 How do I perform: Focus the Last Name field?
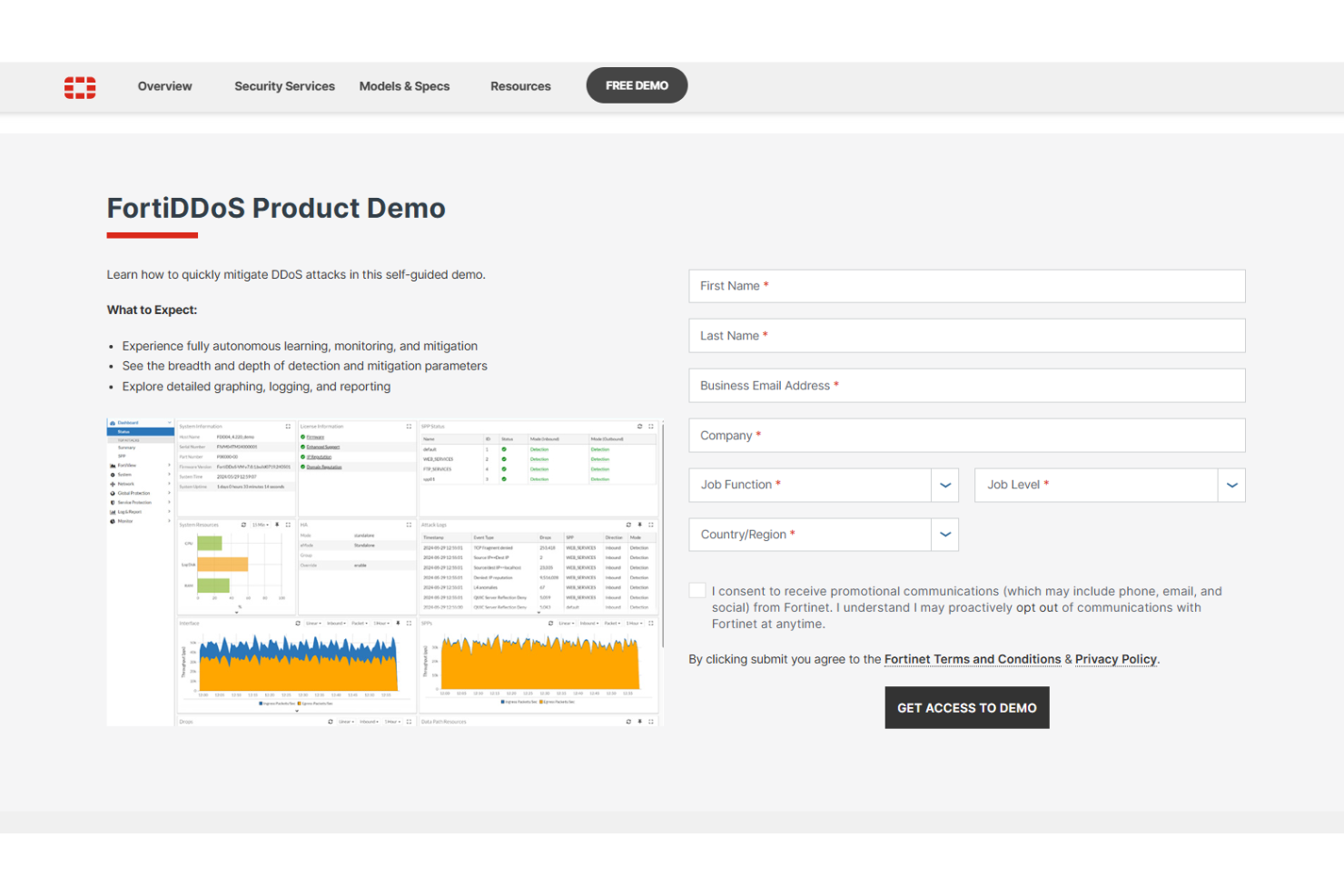point(966,336)
